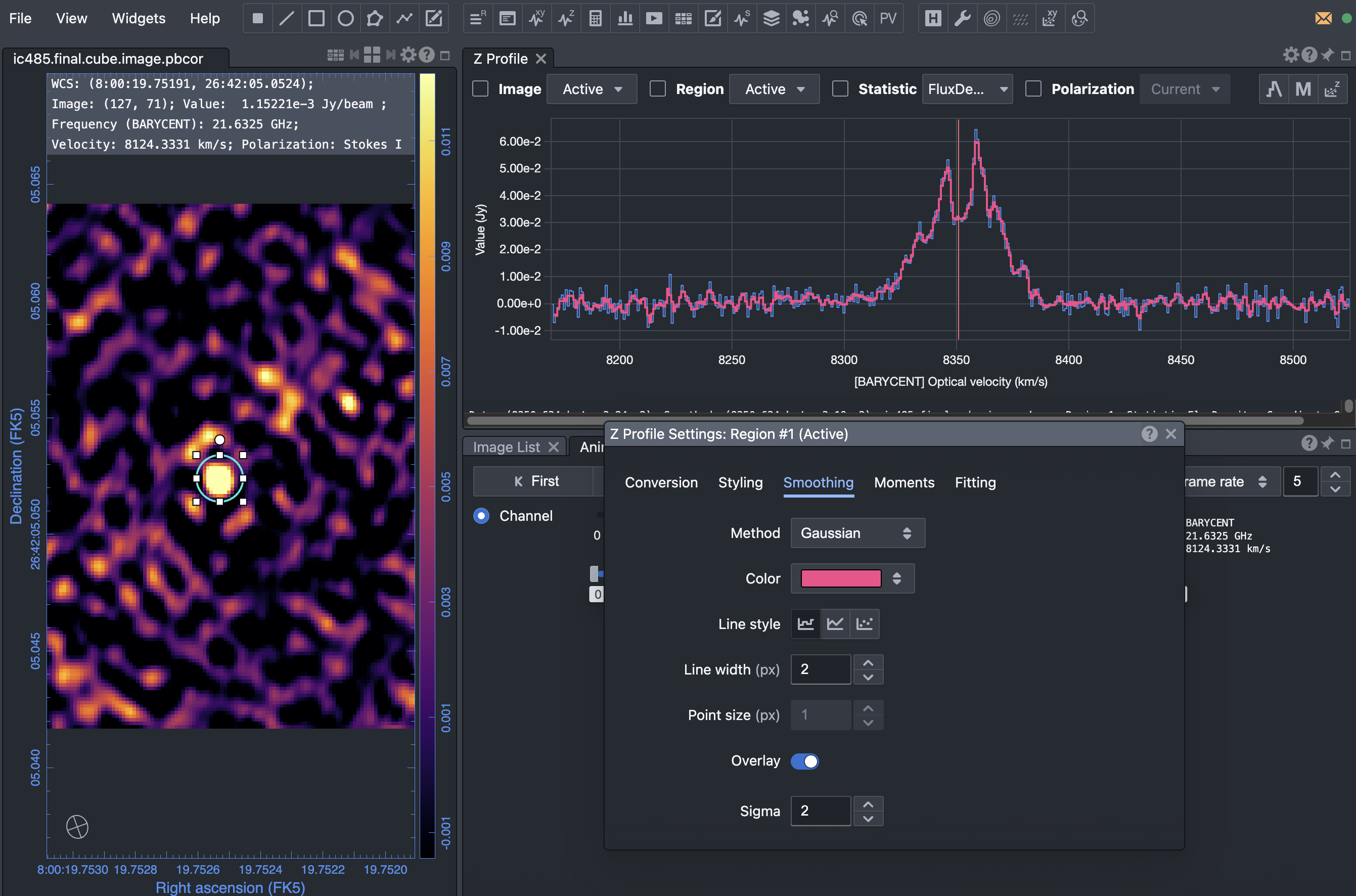This screenshot has height=896, width=1356.
Task: Check the Region checkbox
Action: point(658,88)
